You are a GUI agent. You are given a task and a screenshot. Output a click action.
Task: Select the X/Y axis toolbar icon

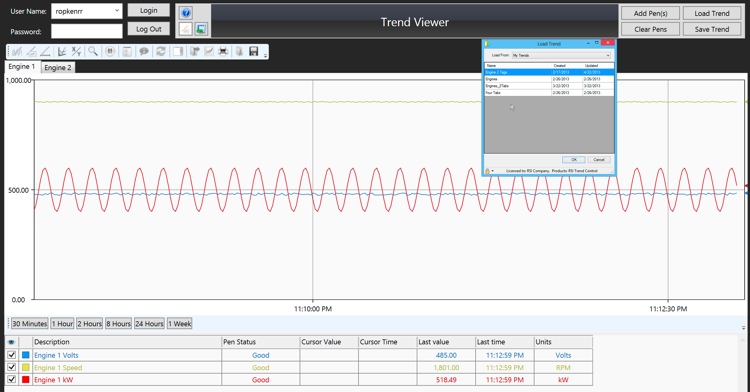tap(76, 51)
